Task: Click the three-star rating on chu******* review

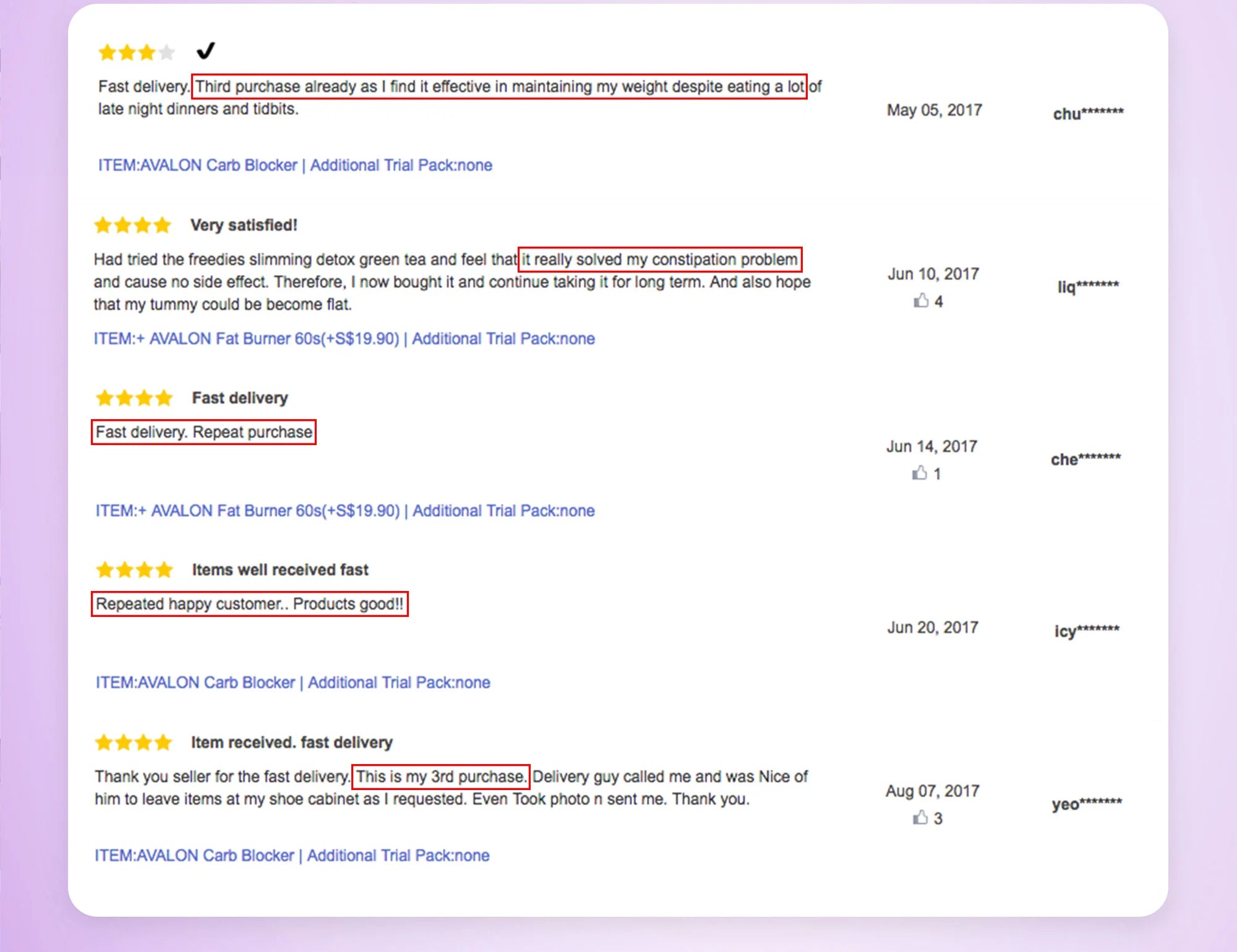Action: pos(137,53)
